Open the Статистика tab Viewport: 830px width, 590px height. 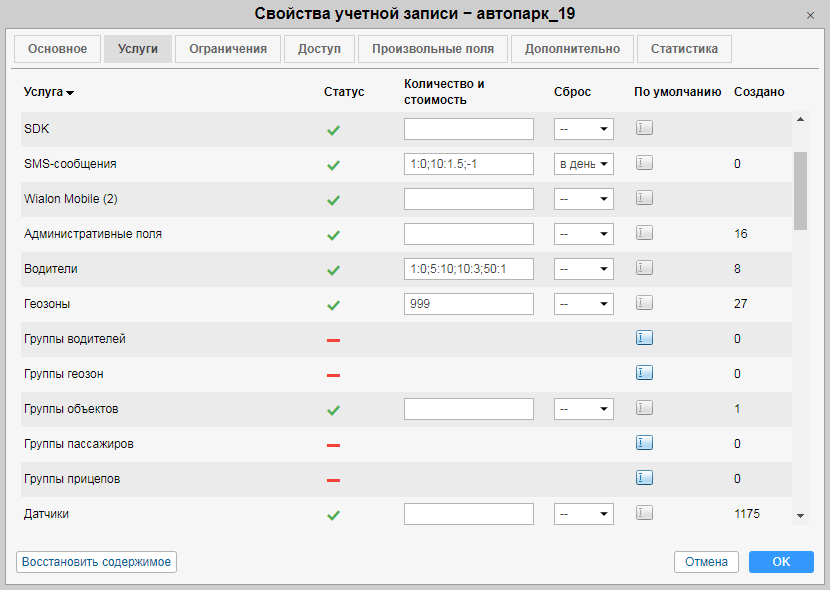(x=684, y=49)
